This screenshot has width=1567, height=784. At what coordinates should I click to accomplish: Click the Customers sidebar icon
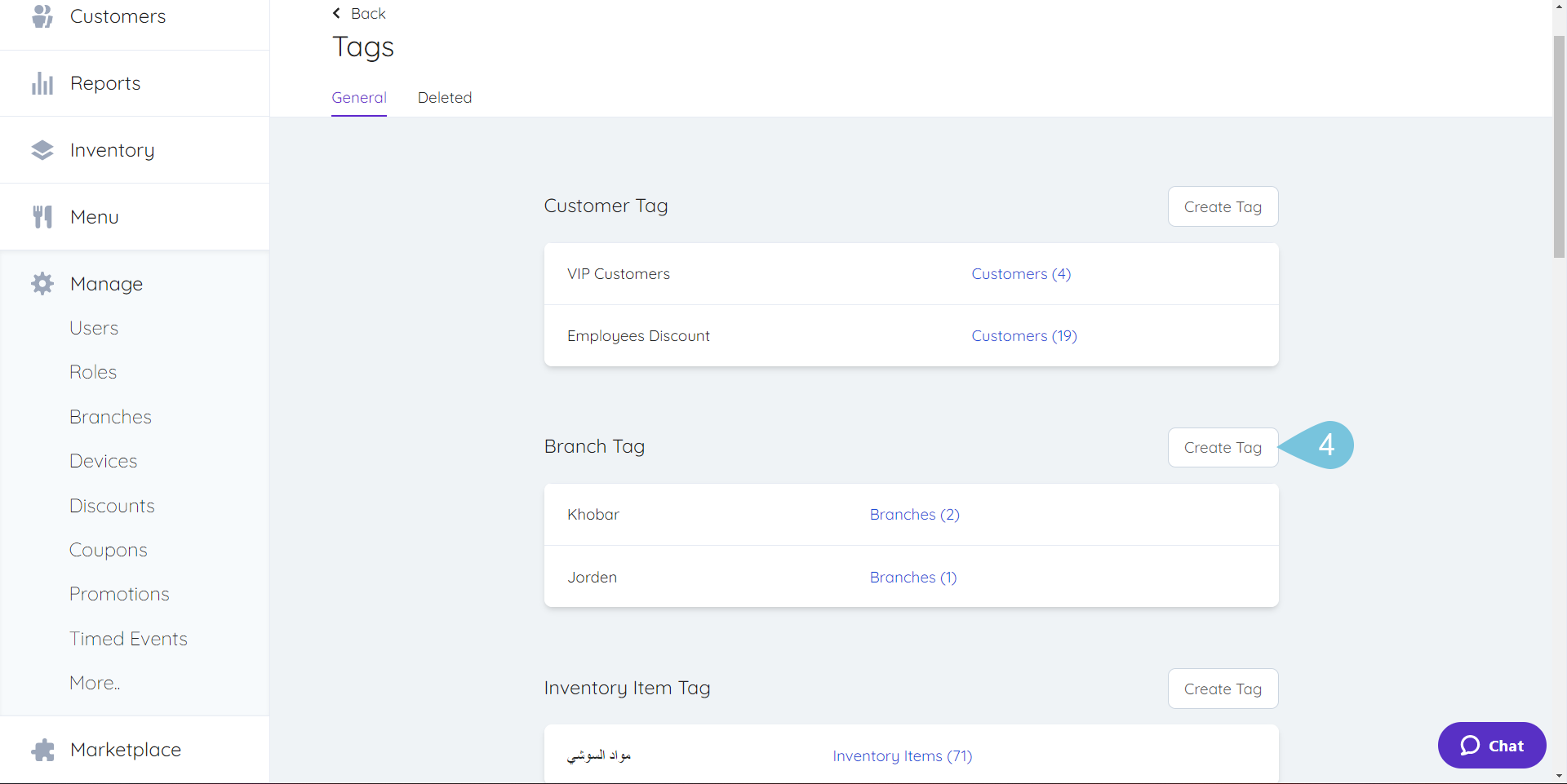42,16
